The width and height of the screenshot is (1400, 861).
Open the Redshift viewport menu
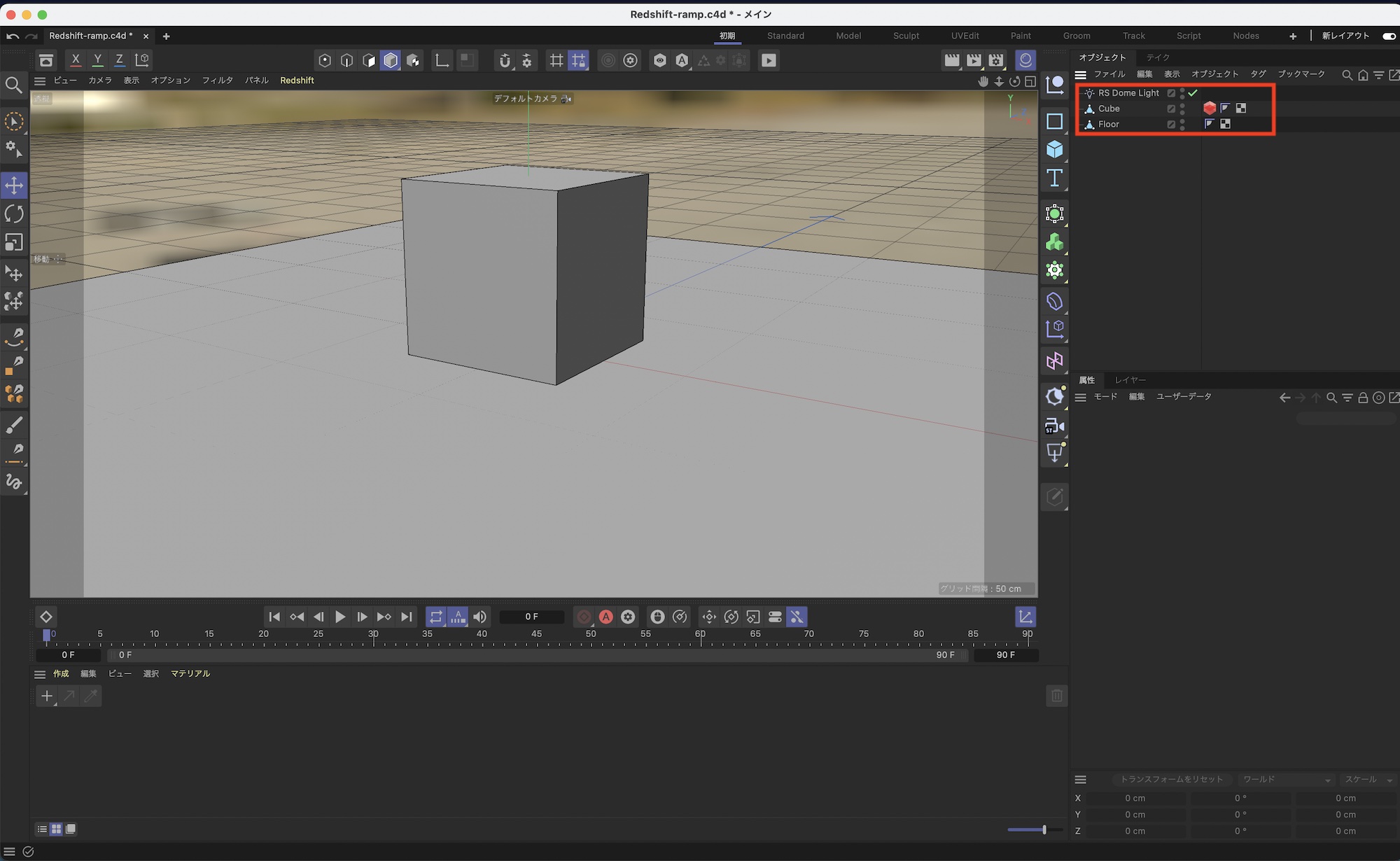[297, 80]
